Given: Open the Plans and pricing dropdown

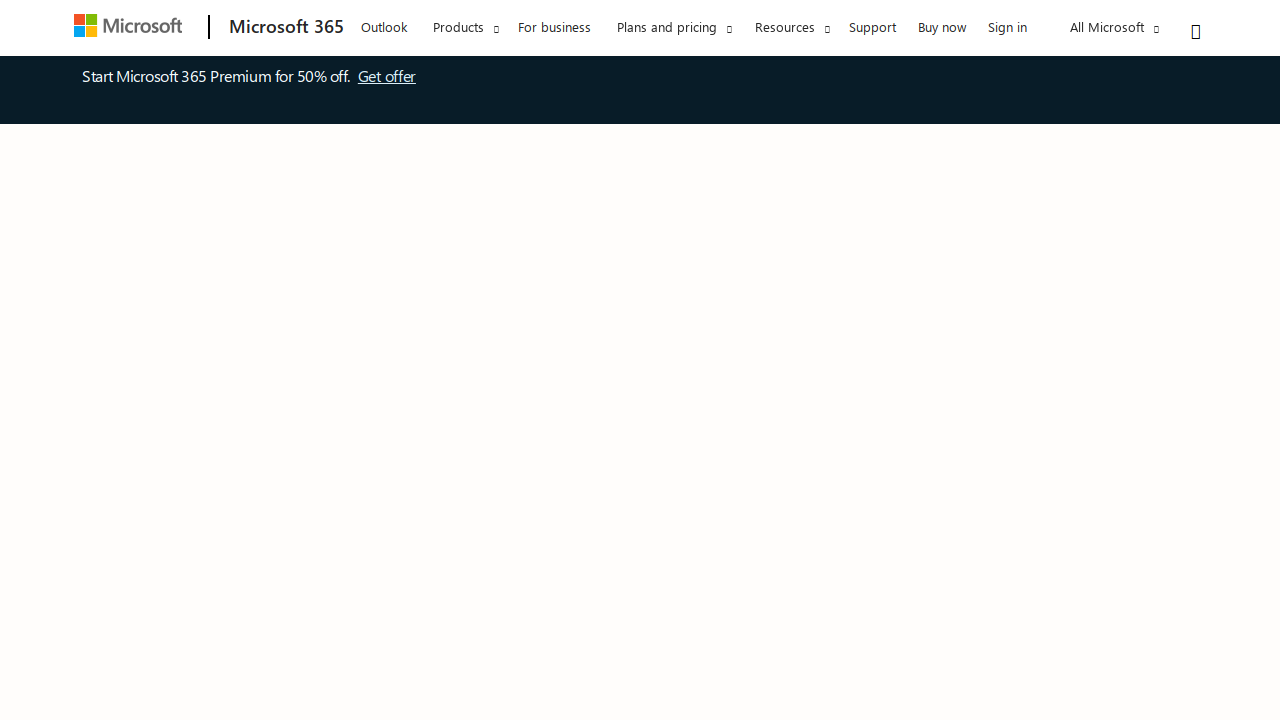Looking at the screenshot, I should (666, 27).
